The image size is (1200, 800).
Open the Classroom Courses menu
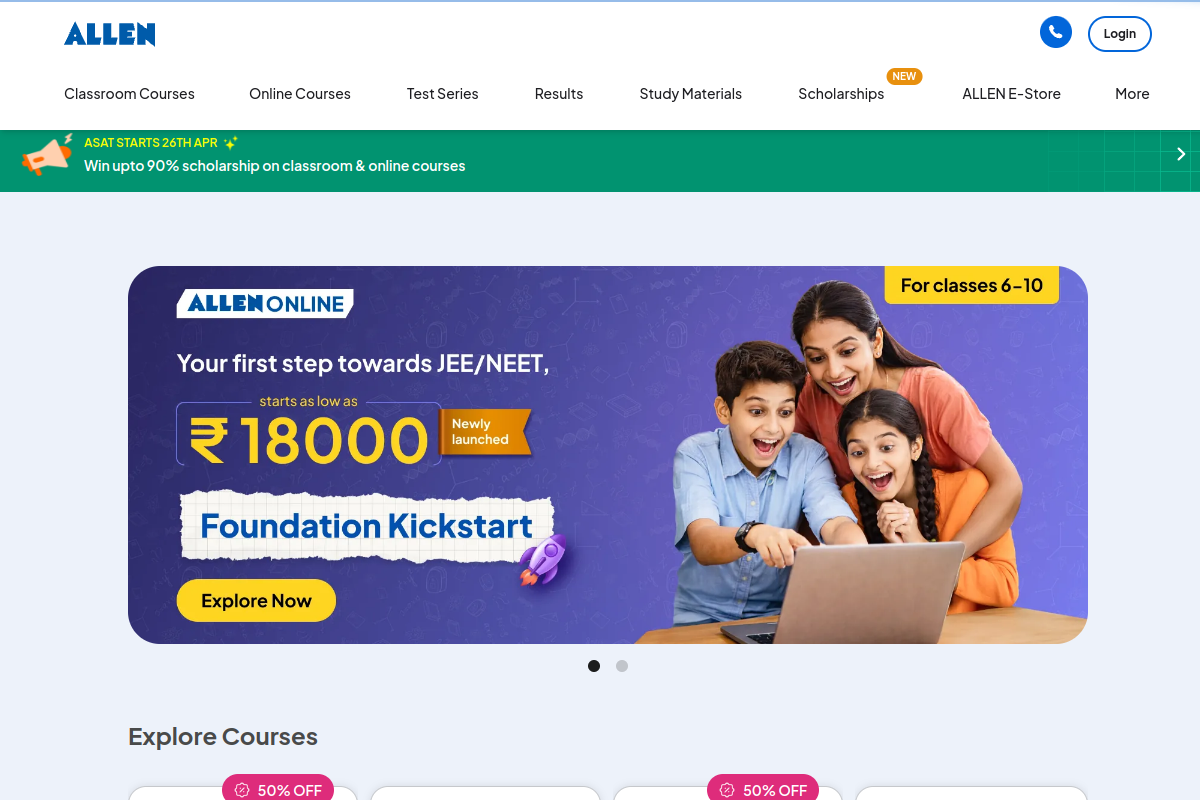click(x=129, y=94)
